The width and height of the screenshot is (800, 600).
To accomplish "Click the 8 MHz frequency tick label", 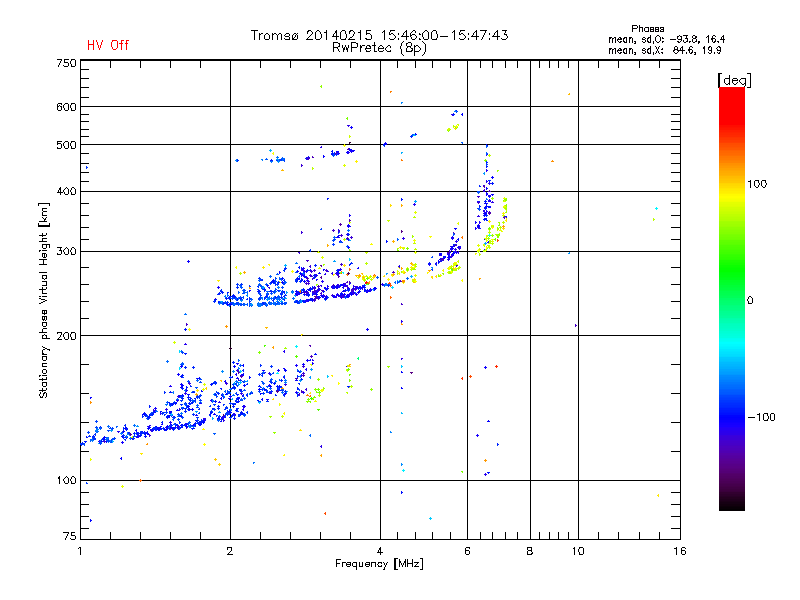I will point(530,551).
